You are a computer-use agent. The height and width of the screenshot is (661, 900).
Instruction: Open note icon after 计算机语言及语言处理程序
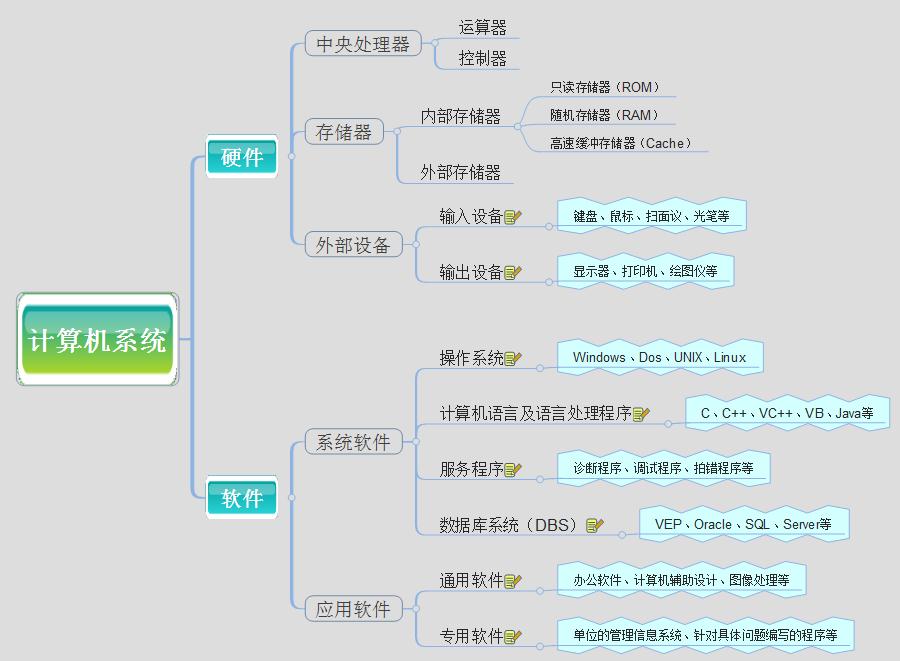pyautogui.click(x=641, y=414)
